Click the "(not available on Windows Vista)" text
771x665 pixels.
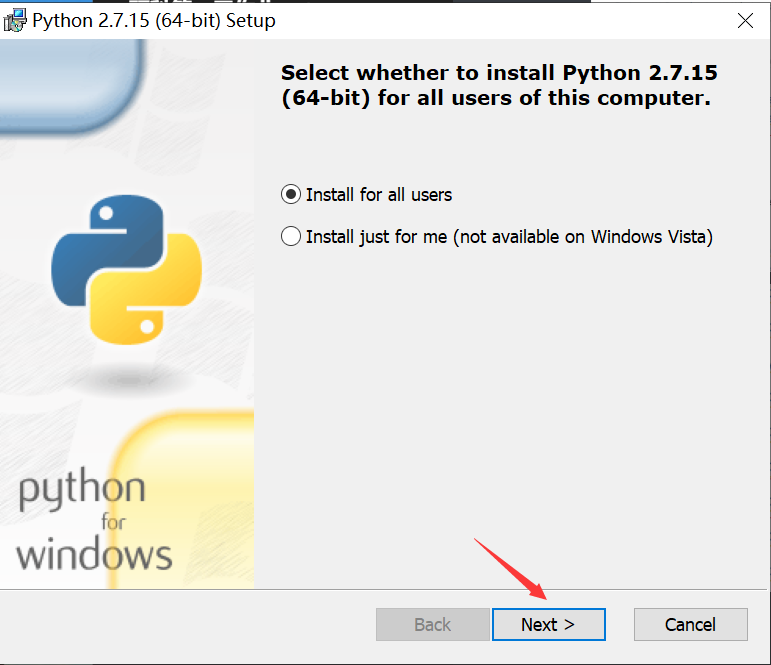point(584,237)
